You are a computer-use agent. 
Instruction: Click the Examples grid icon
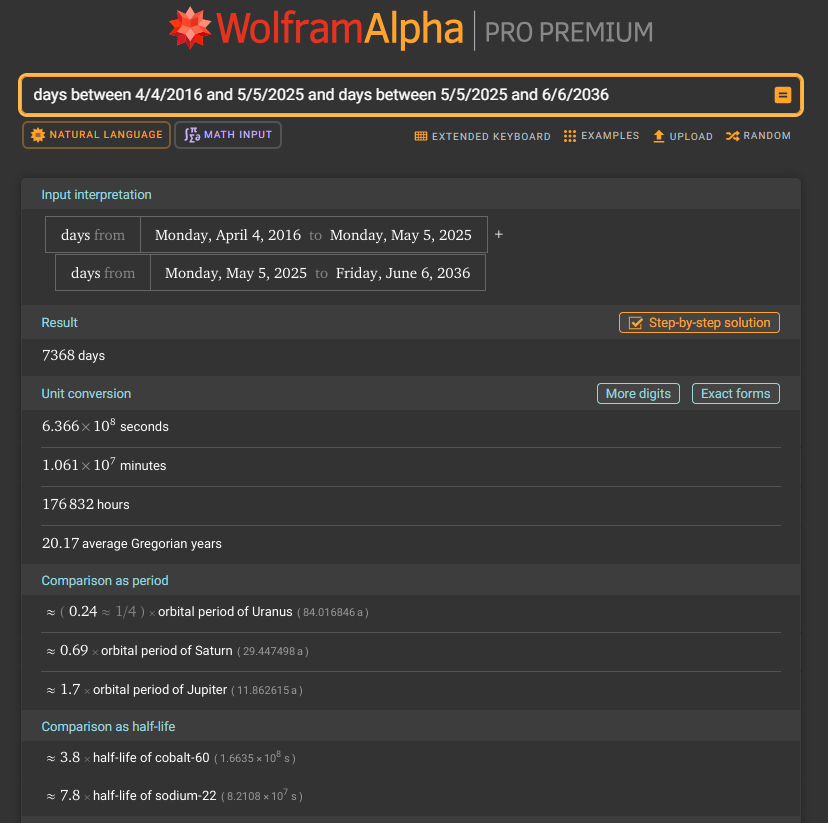(570, 136)
